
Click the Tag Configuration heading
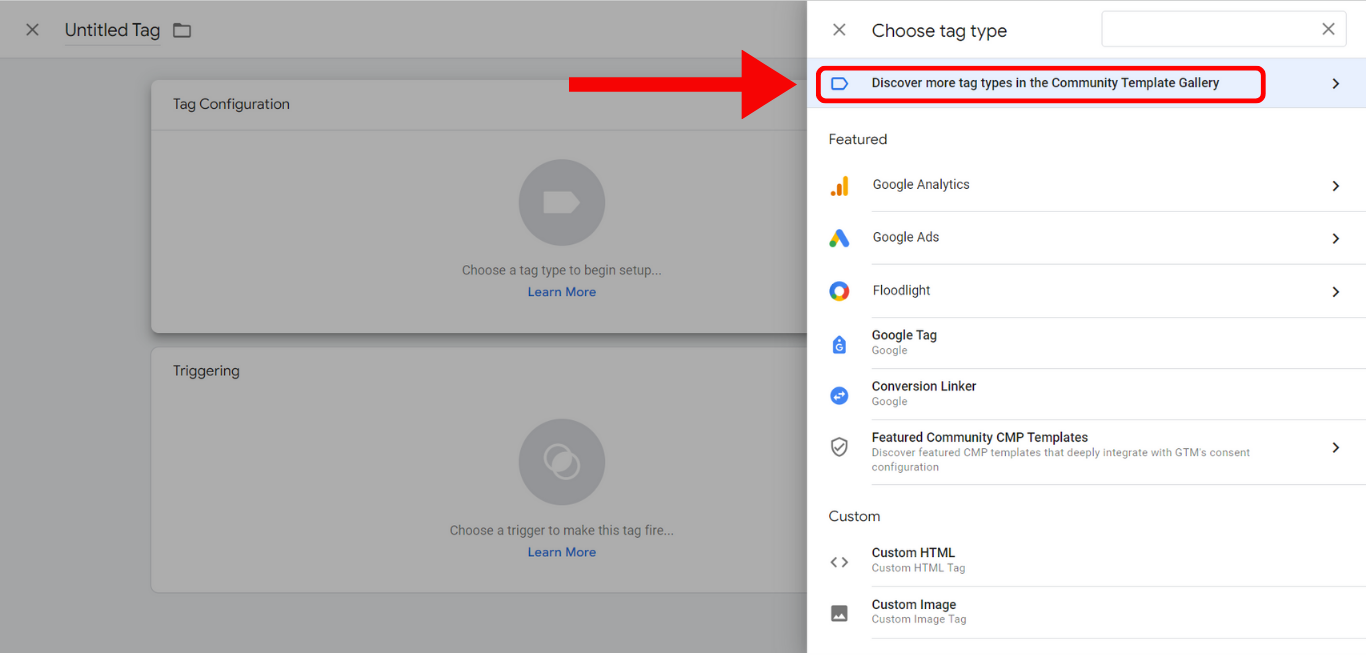click(x=231, y=104)
